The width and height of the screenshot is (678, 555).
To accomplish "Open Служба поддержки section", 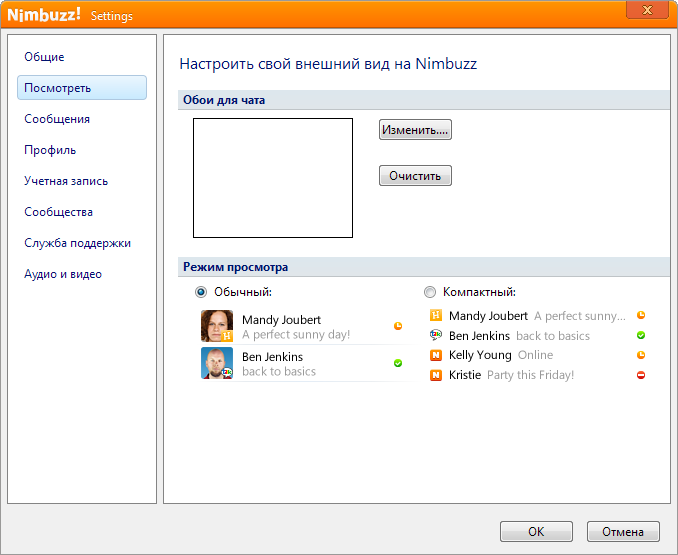I will tap(77, 243).
